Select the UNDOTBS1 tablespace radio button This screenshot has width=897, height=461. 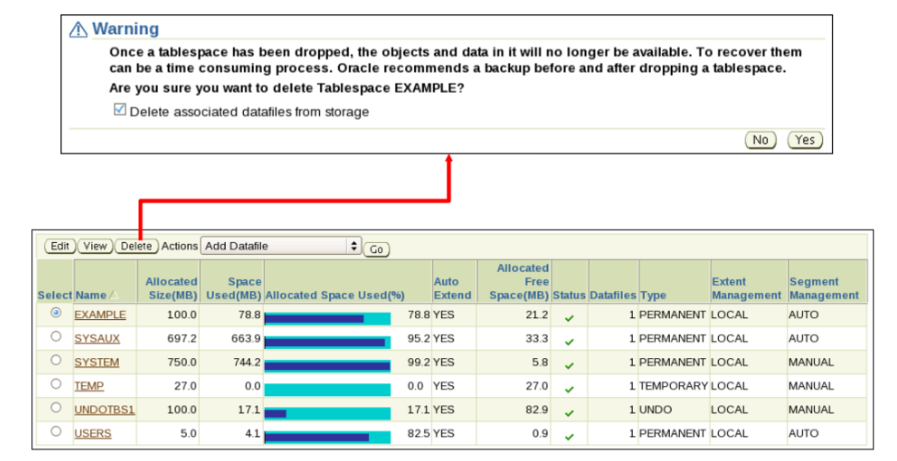[x=55, y=408]
